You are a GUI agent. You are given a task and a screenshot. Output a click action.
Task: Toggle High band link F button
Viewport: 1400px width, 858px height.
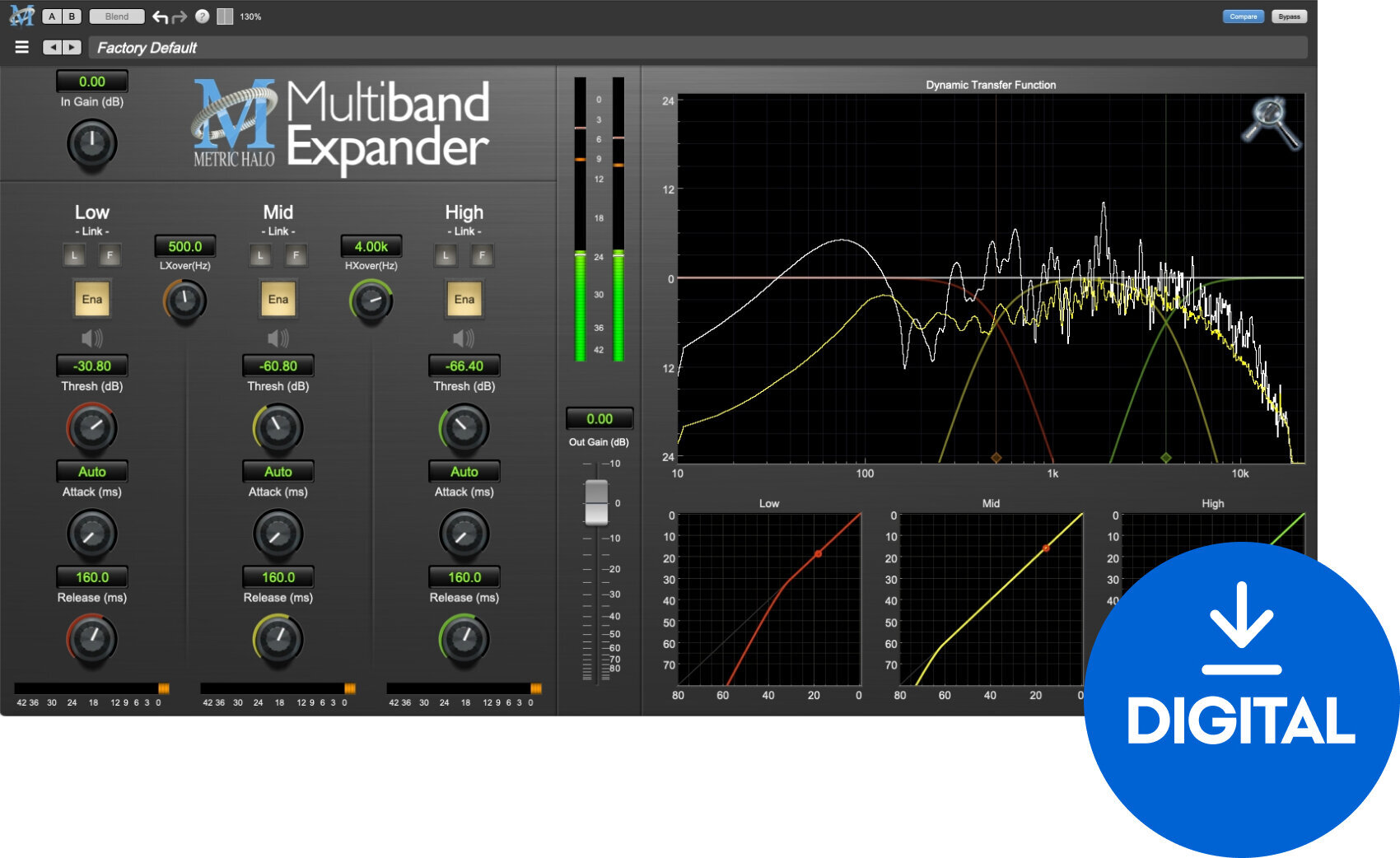482,255
